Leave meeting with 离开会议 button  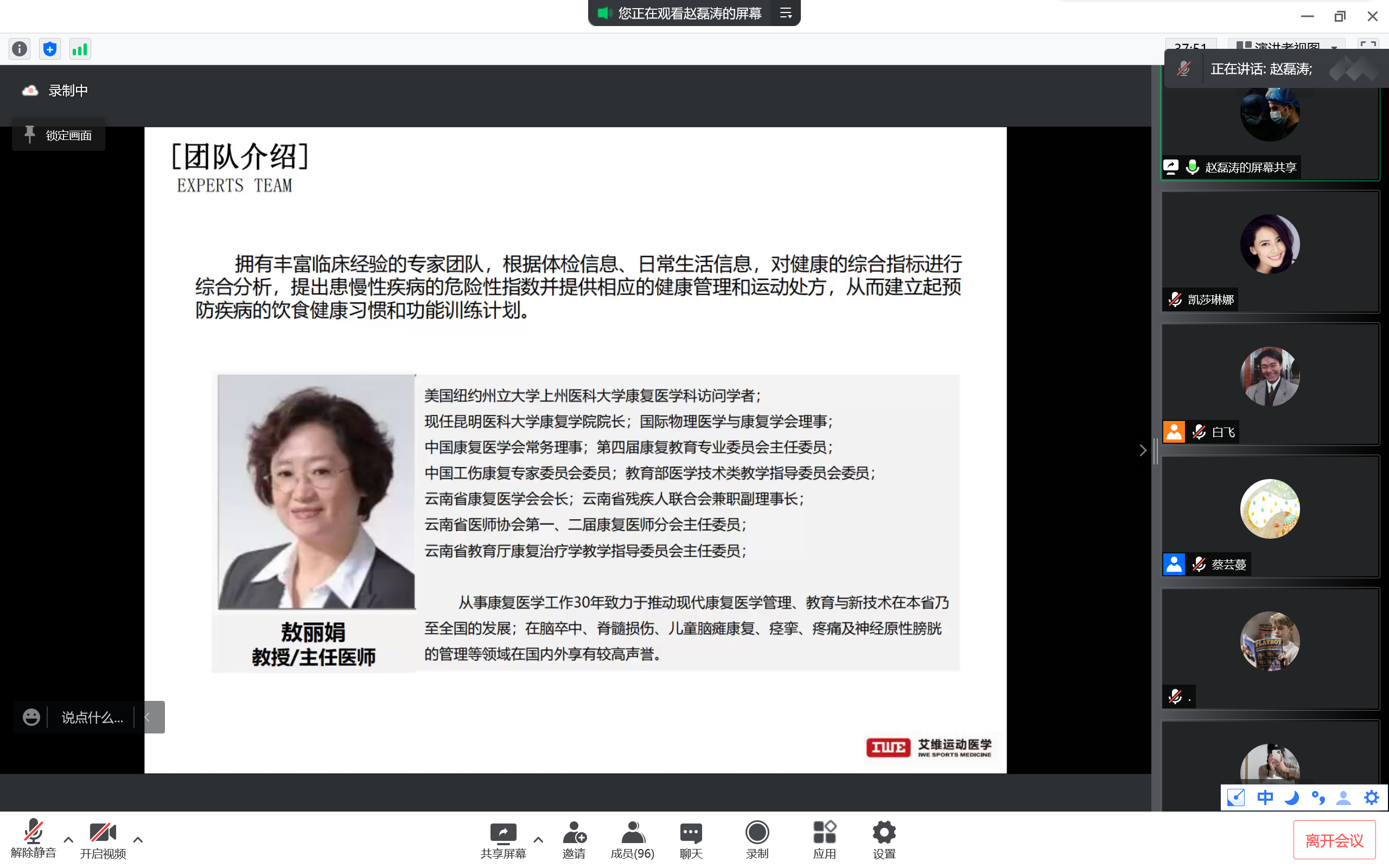click(x=1334, y=840)
